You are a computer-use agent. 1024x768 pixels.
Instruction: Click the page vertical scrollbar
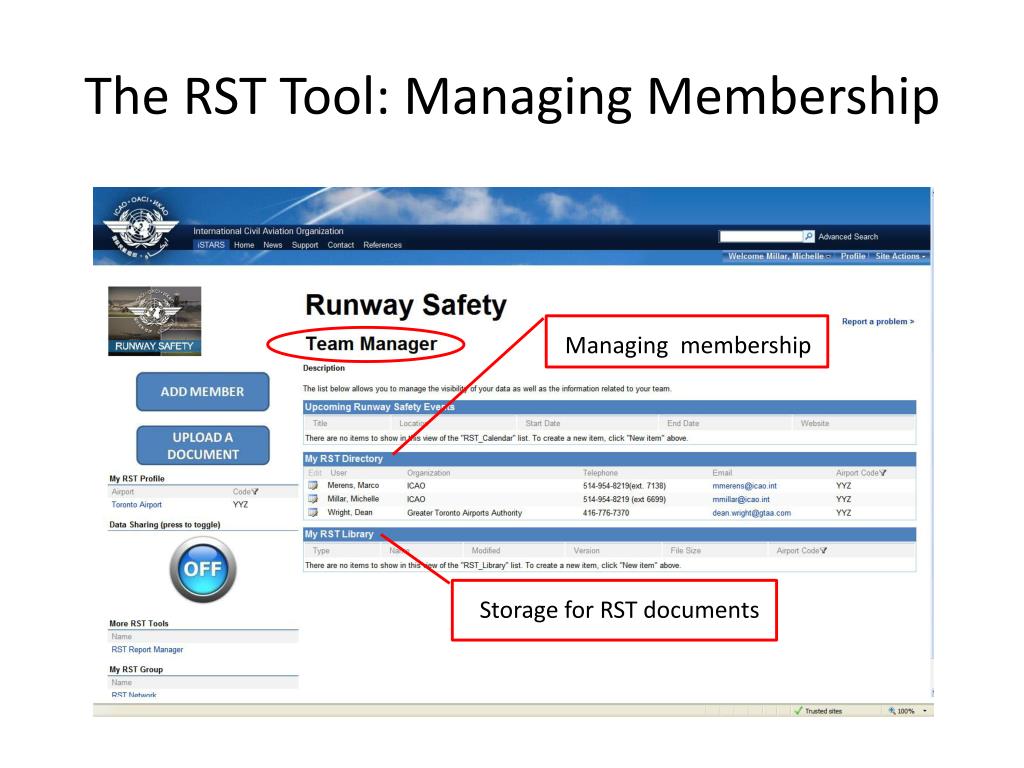click(x=932, y=444)
